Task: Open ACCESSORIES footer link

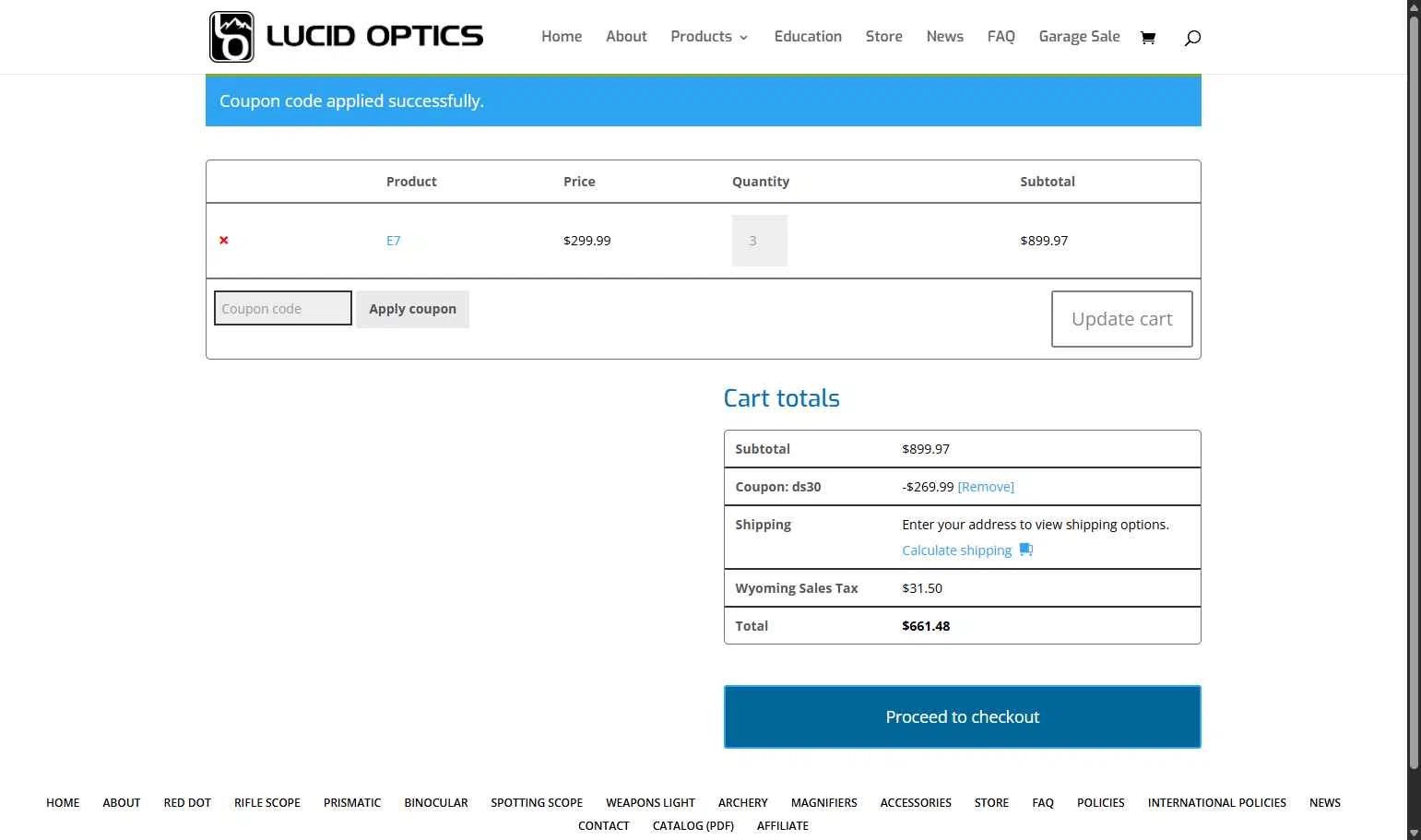Action: (916, 803)
